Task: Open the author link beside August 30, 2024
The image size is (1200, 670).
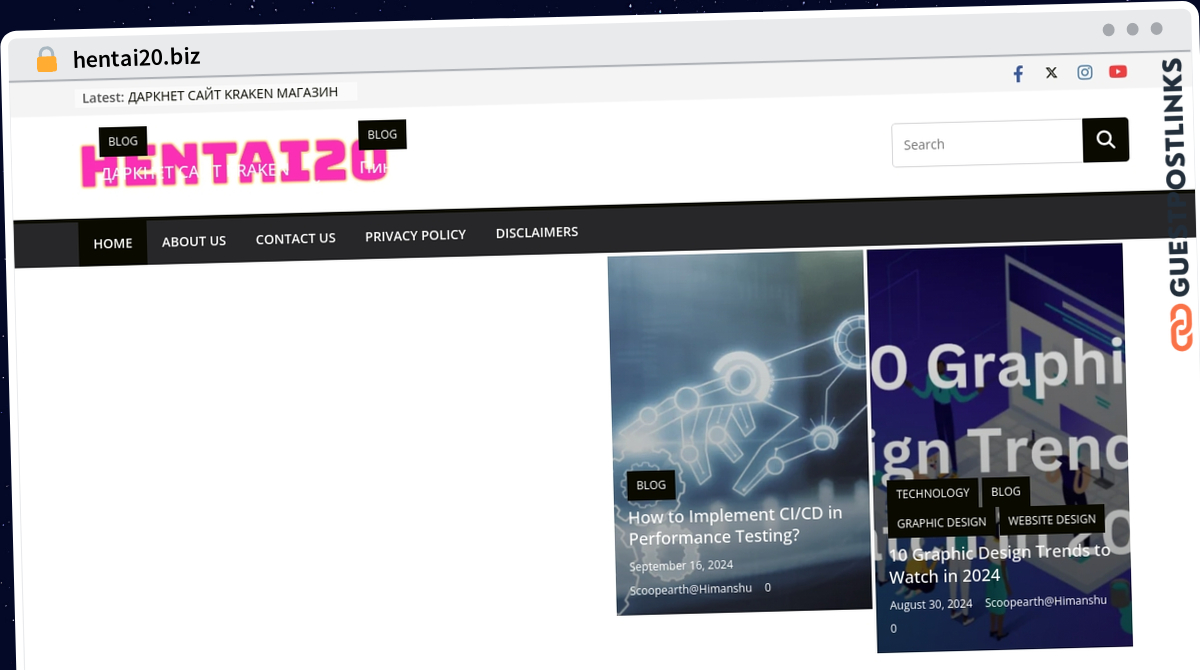Action: [1046, 601]
